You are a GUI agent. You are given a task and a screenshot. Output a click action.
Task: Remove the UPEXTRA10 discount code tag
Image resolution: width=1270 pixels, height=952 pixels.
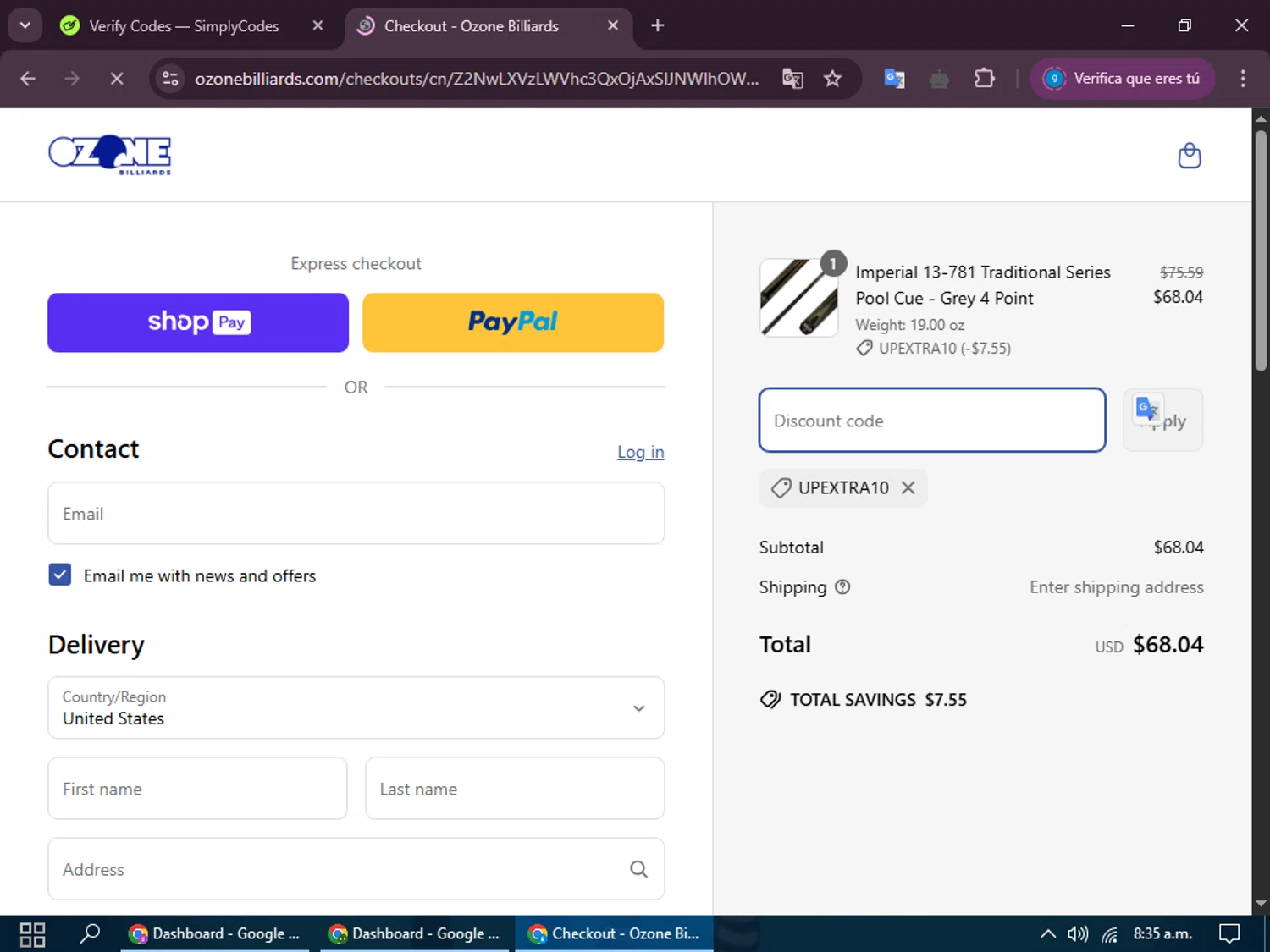(x=908, y=487)
